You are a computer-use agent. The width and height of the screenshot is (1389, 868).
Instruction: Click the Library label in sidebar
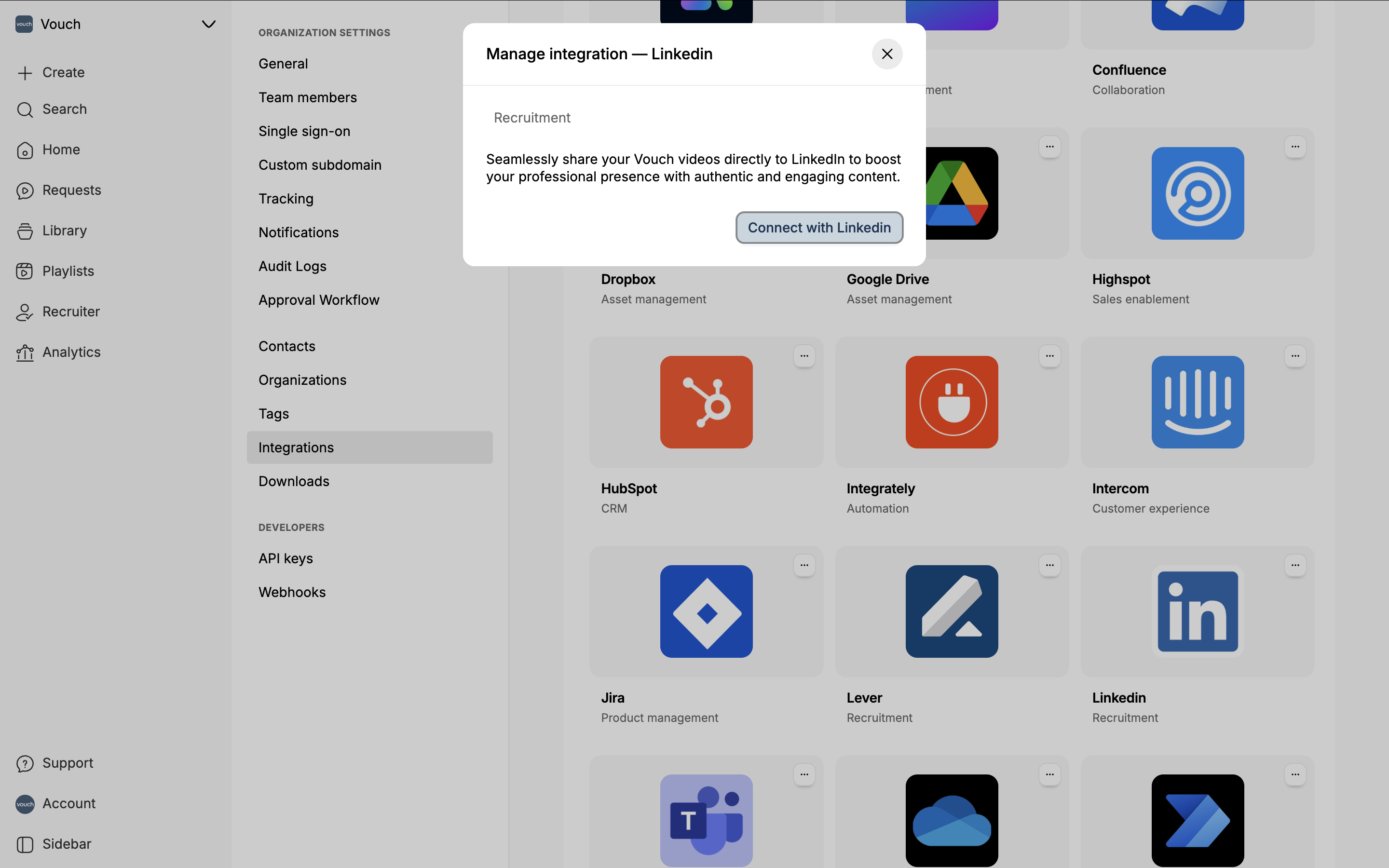[65, 231]
